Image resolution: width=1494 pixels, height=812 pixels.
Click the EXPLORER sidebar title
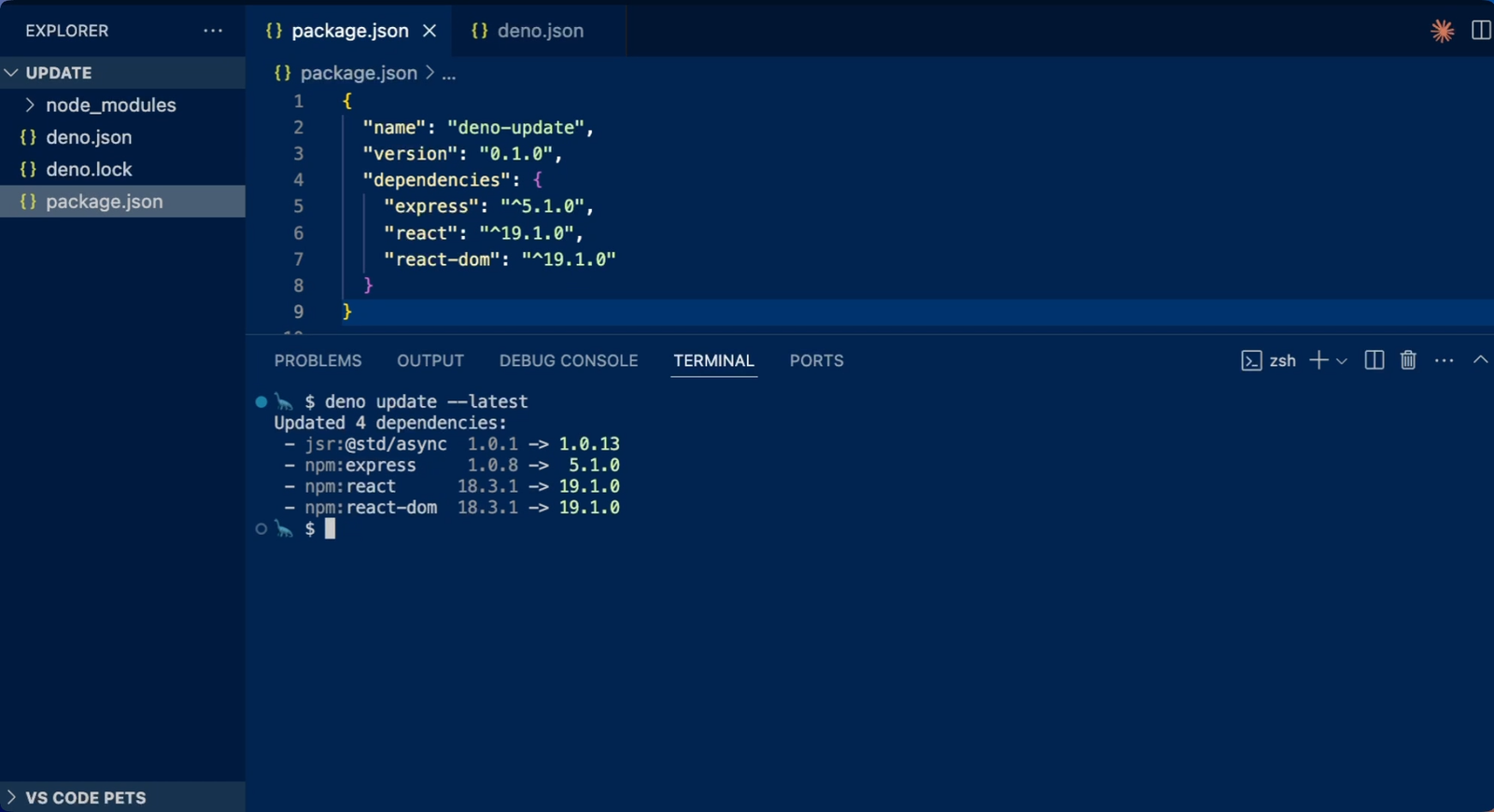(67, 31)
